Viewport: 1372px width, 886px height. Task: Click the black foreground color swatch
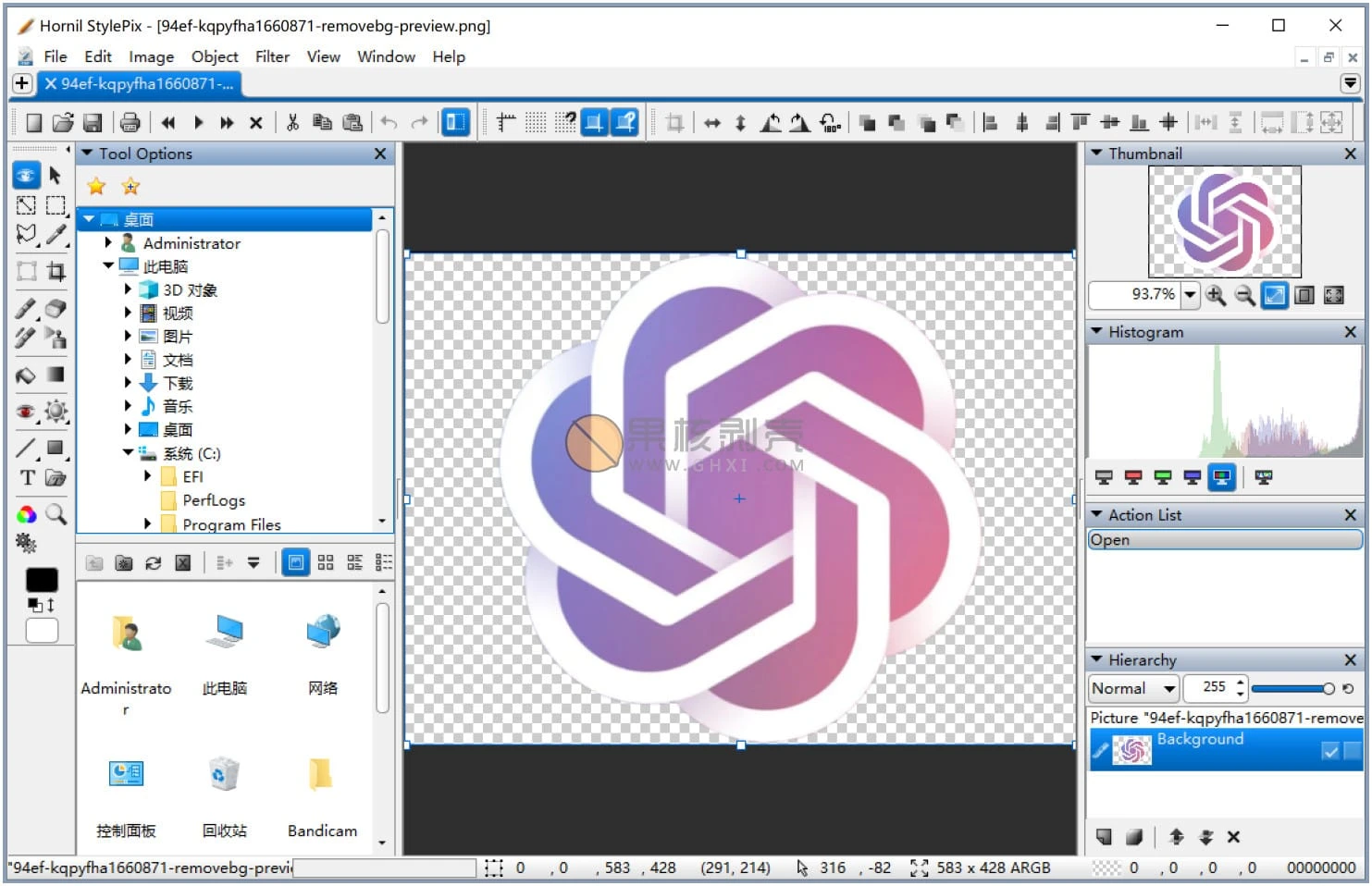pos(42,580)
